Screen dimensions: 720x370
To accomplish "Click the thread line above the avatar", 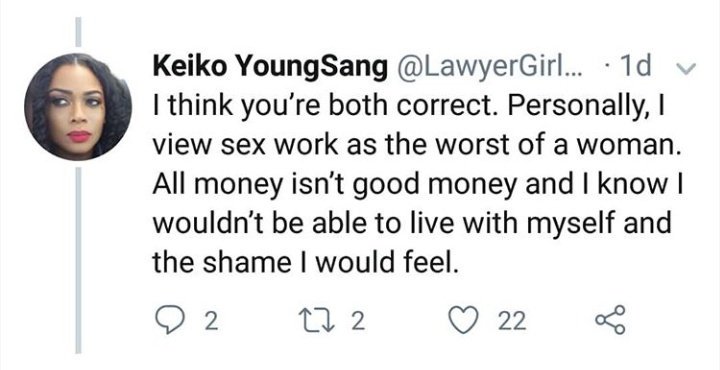I will tap(78, 32).
